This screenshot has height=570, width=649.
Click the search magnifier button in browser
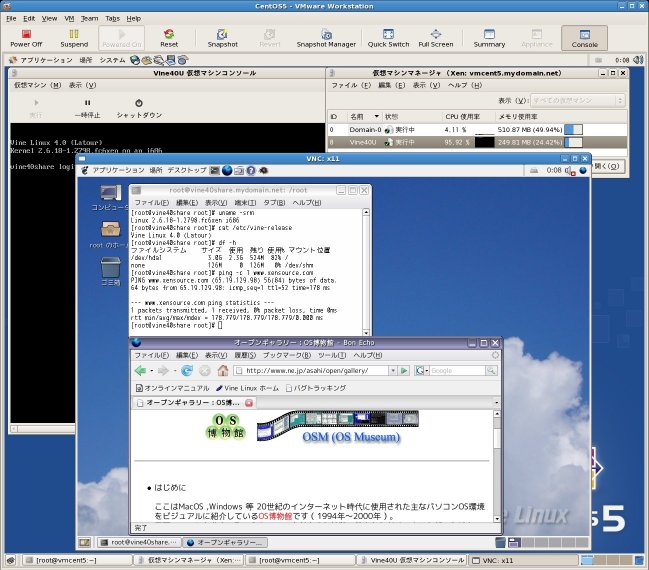coord(491,370)
